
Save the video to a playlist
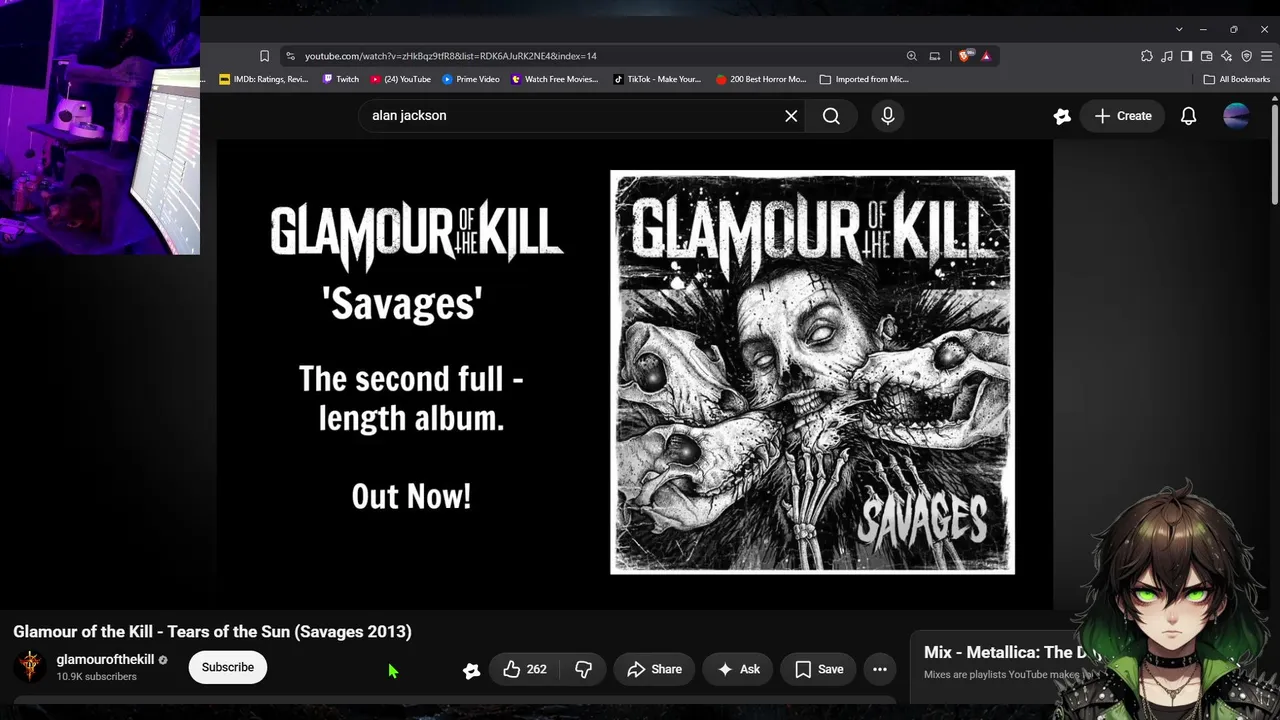tap(819, 669)
